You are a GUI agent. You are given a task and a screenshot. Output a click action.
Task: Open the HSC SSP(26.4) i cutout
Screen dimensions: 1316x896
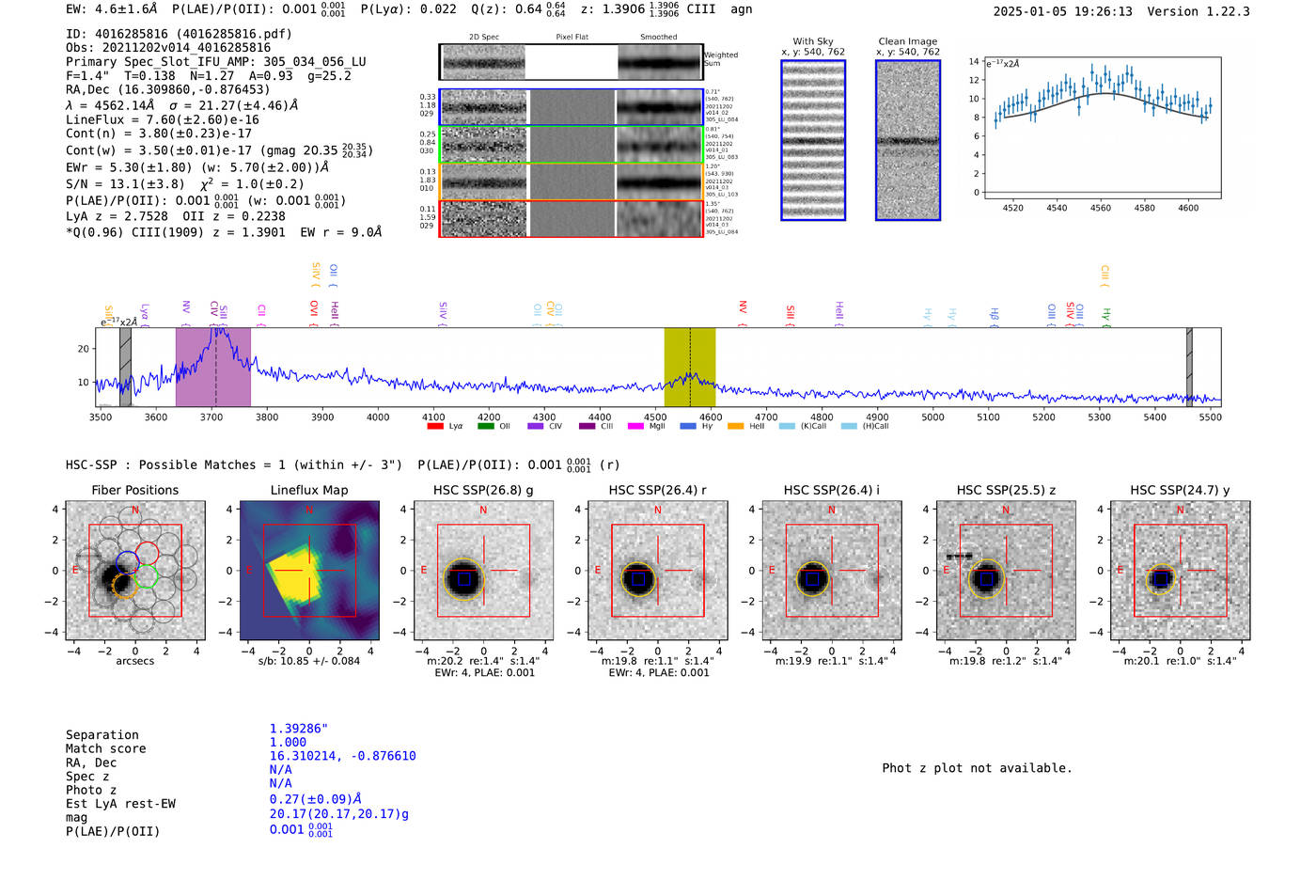pyautogui.click(x=831, y=570)
